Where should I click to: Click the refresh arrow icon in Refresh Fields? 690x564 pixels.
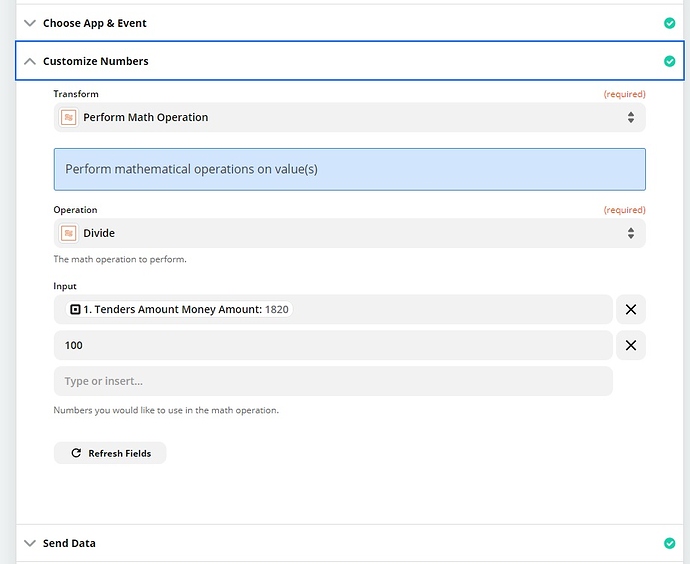tap(76, 453)
